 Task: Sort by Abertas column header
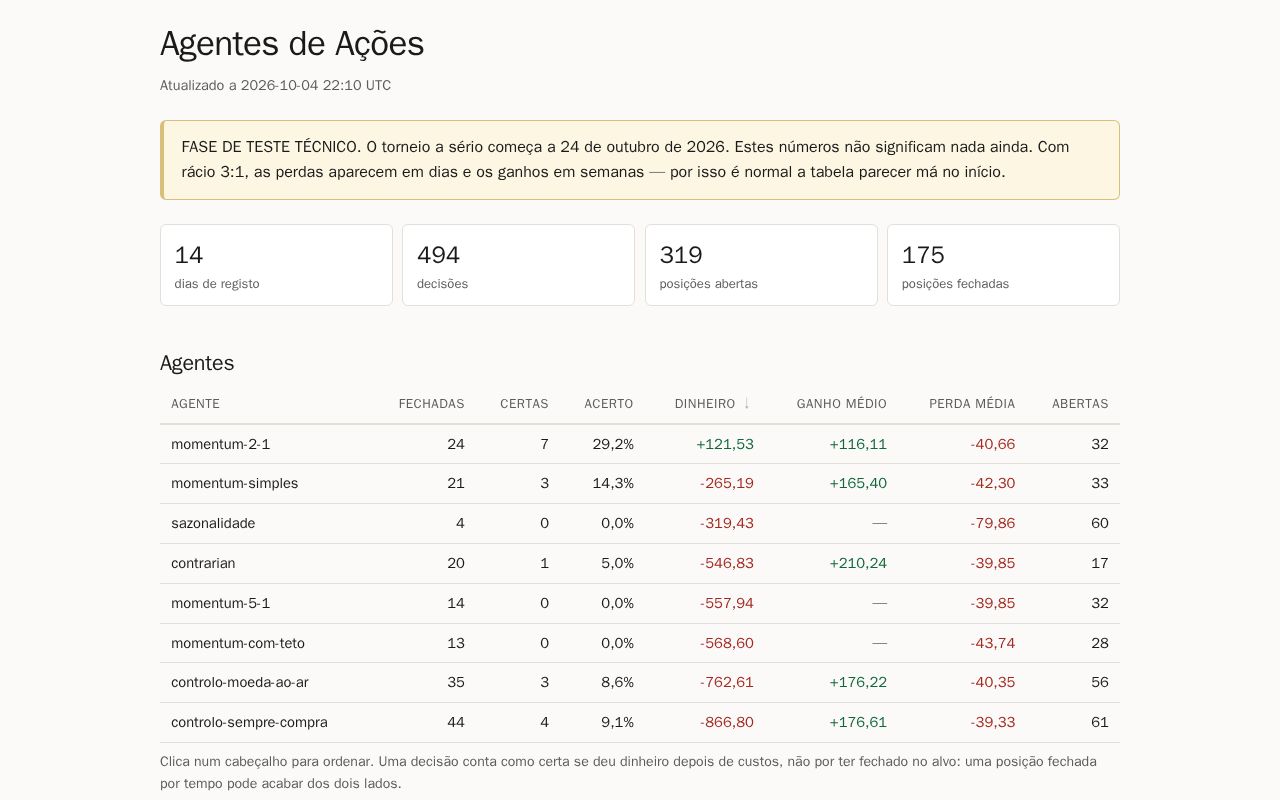coord(1080,404)
